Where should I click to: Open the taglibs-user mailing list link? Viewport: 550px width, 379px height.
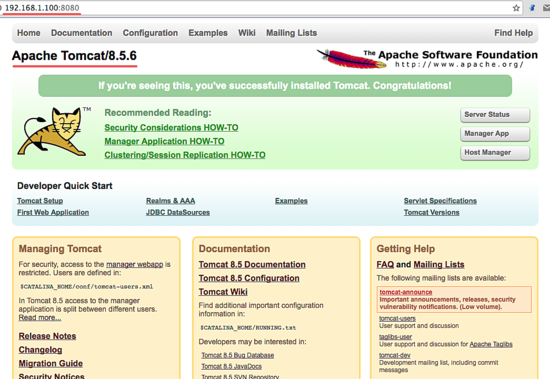click(x=396, y=337)
